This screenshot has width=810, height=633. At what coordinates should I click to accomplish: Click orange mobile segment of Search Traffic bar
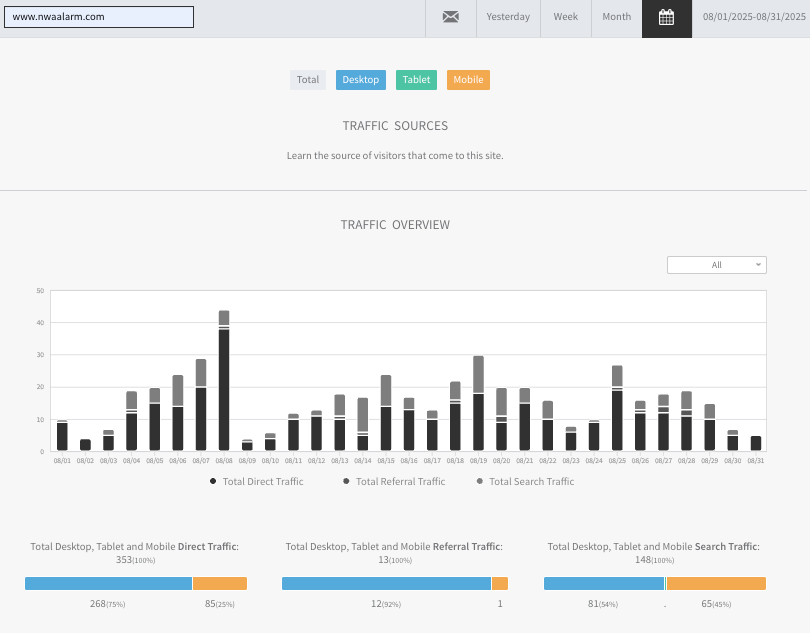coord(716,583)
